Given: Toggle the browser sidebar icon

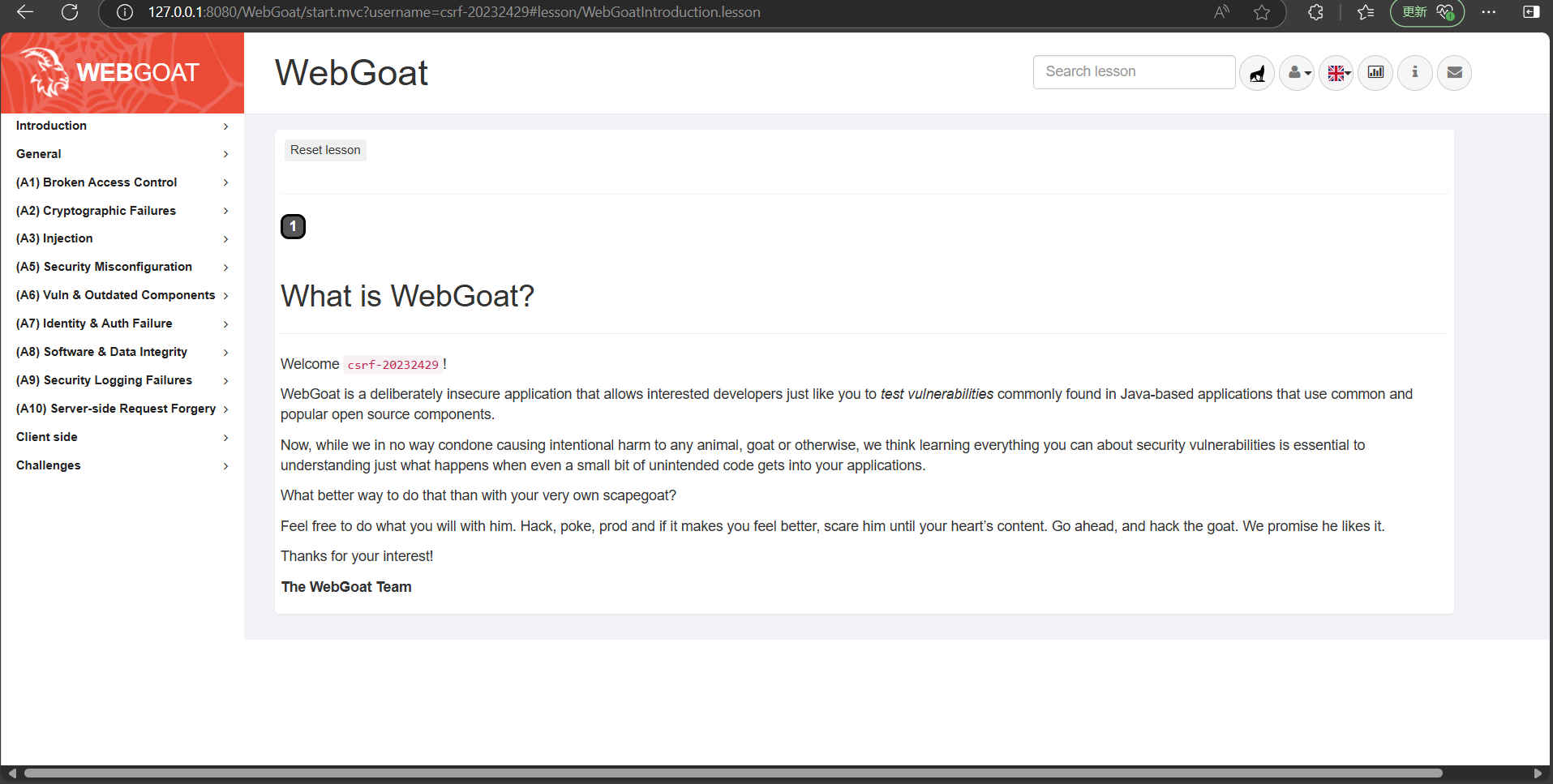Looking at the screenshot, I should [x=1531, y=12].
